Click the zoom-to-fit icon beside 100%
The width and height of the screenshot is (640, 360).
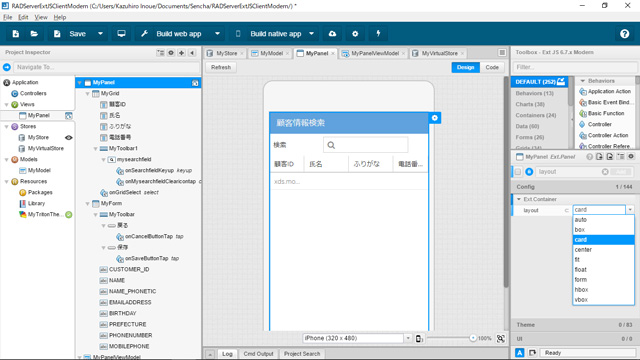point(501,338)
